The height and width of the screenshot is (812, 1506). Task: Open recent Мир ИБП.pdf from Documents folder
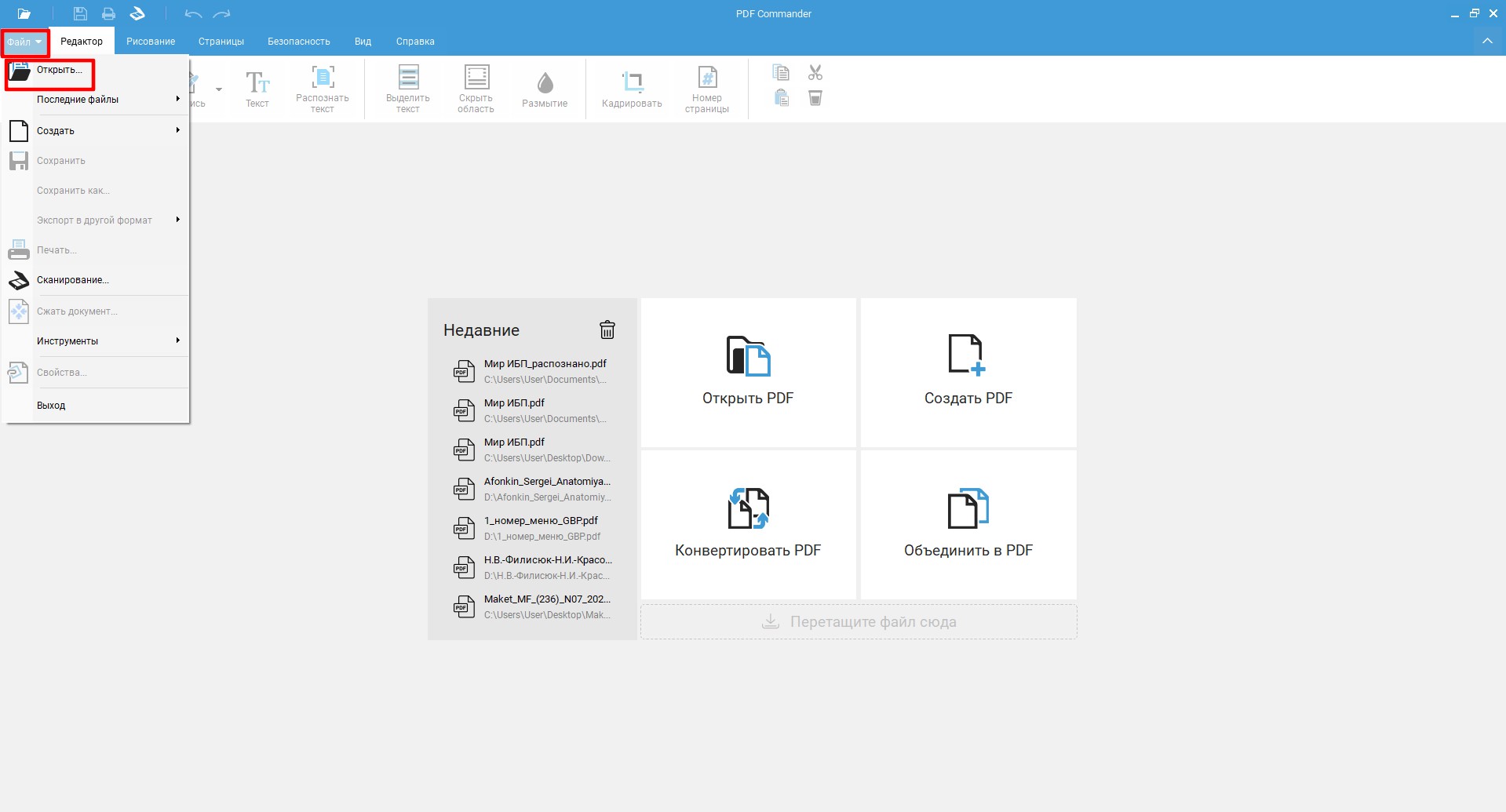tap(533, 410)
